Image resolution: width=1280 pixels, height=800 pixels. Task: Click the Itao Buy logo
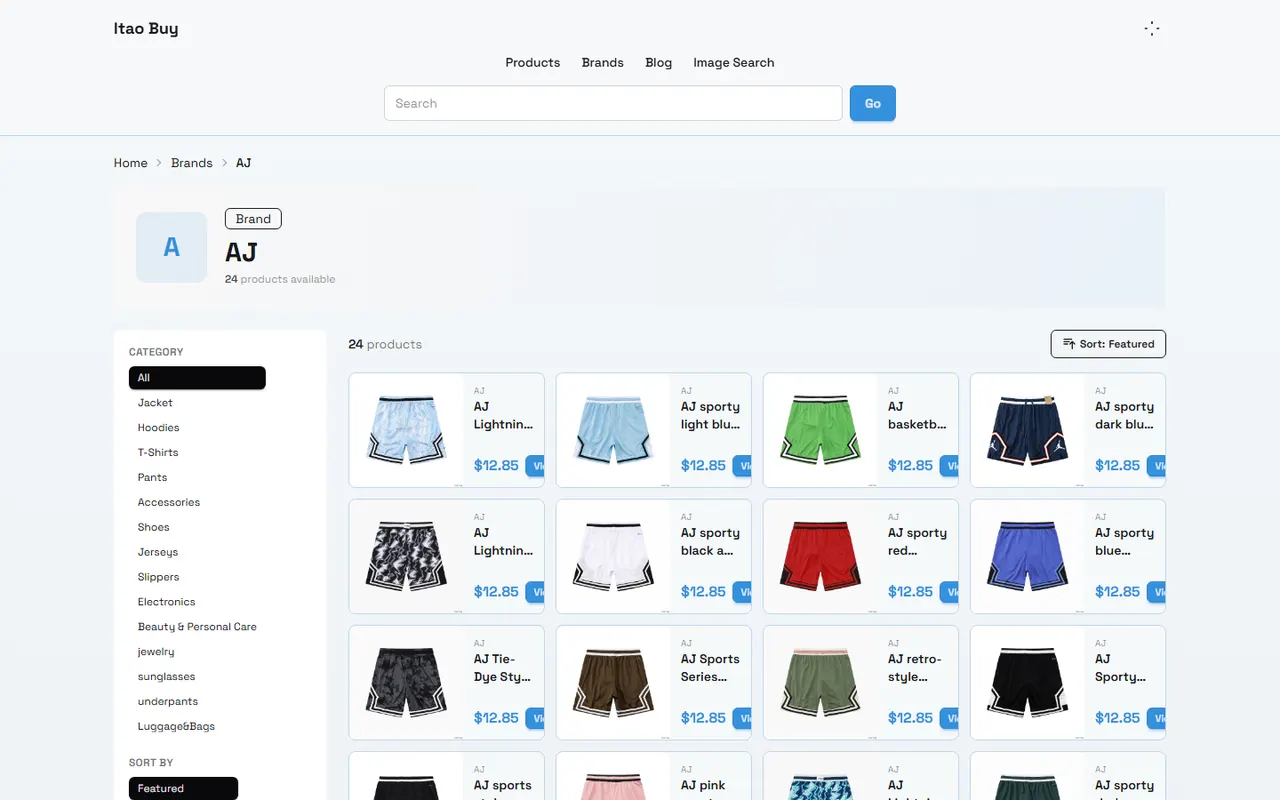point(146,28)
